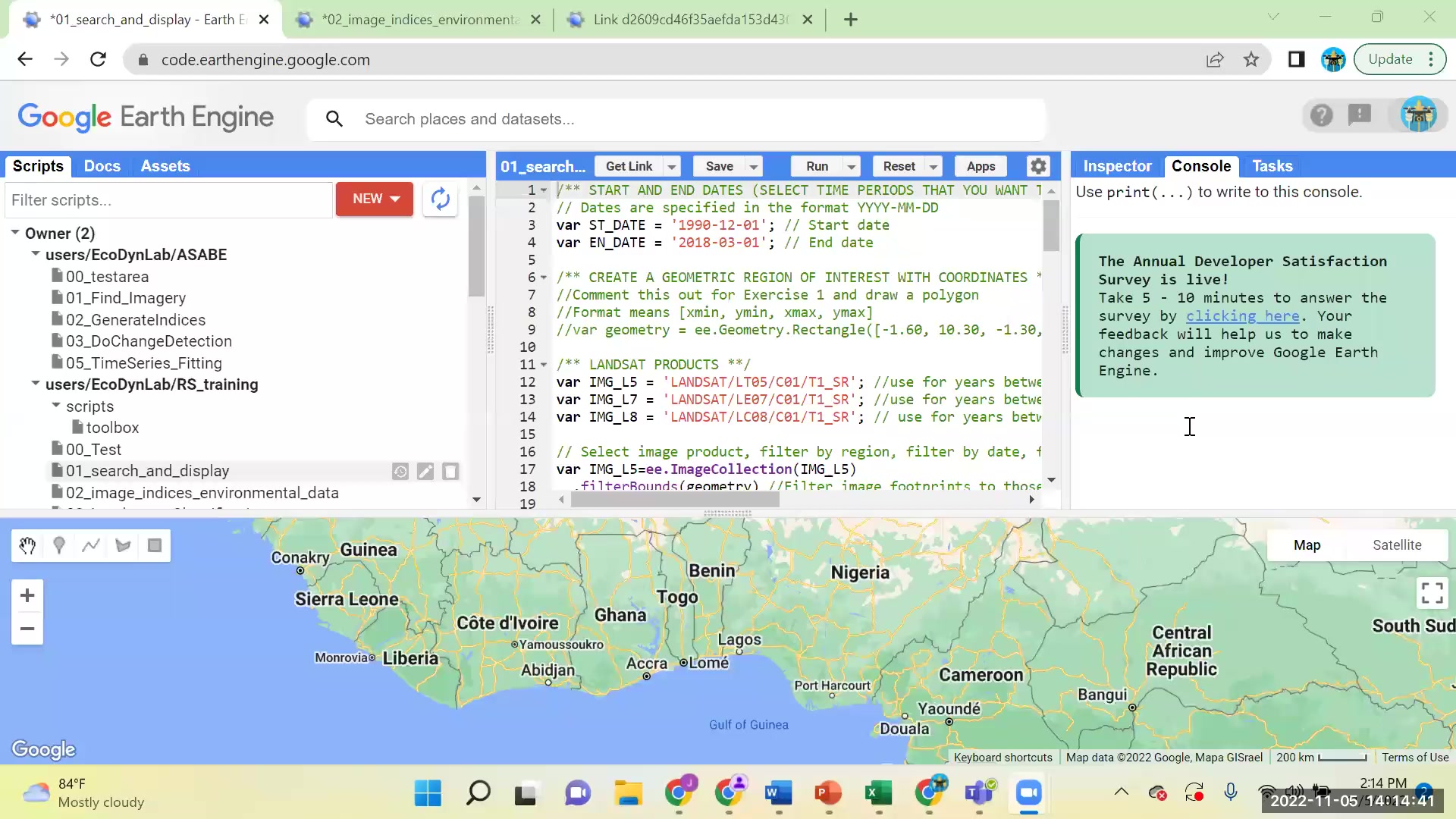Collapse code fold at line 6
The height and width of the screenshot is (819, 1456).
(x=544, y=278)
